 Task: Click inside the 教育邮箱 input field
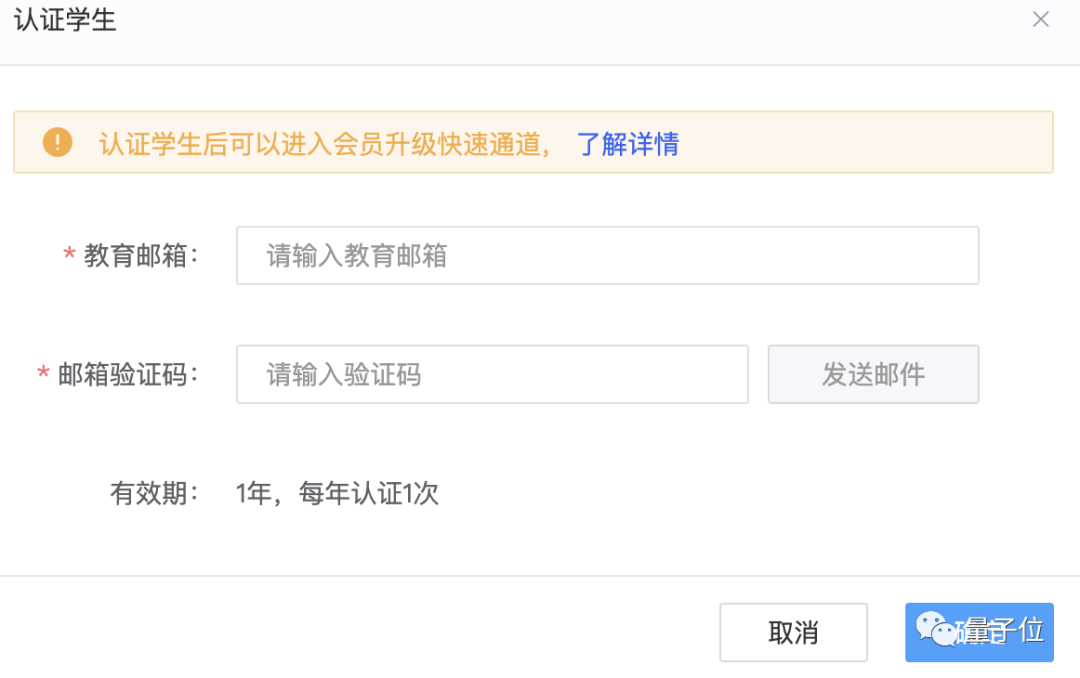(x=607, y=255)
